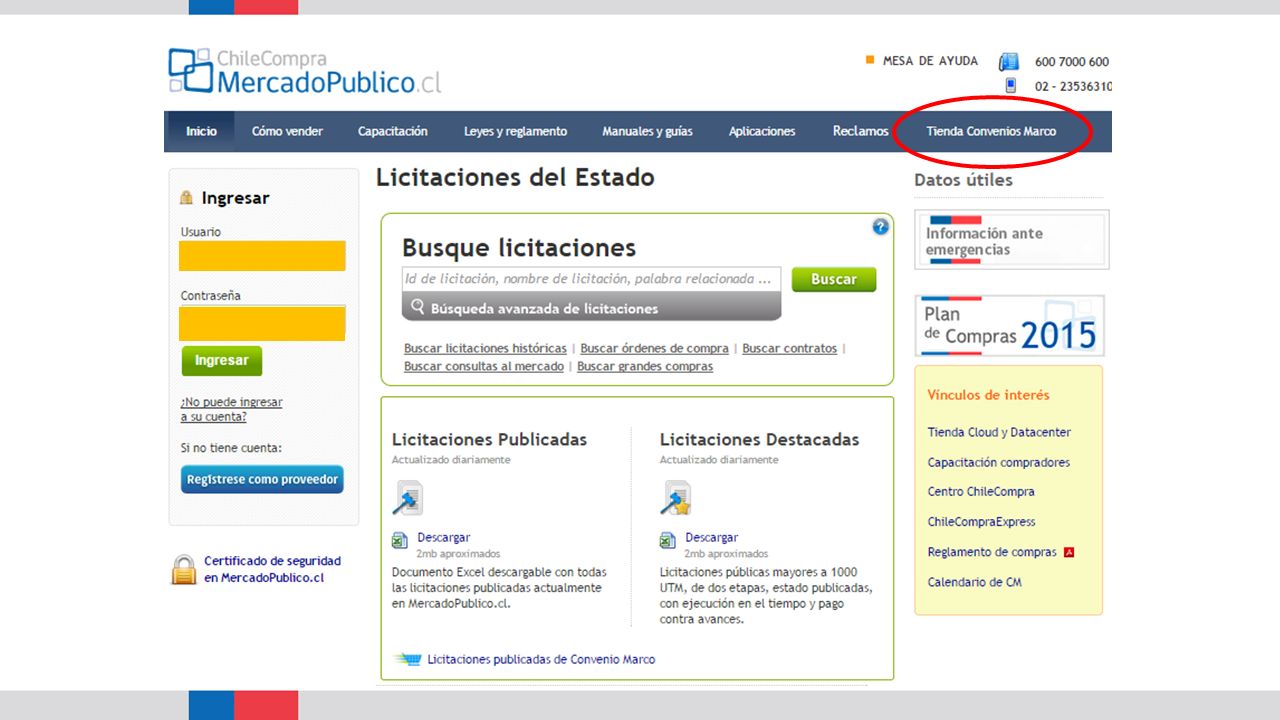Focus the Usuario input field

click(262, 256)
